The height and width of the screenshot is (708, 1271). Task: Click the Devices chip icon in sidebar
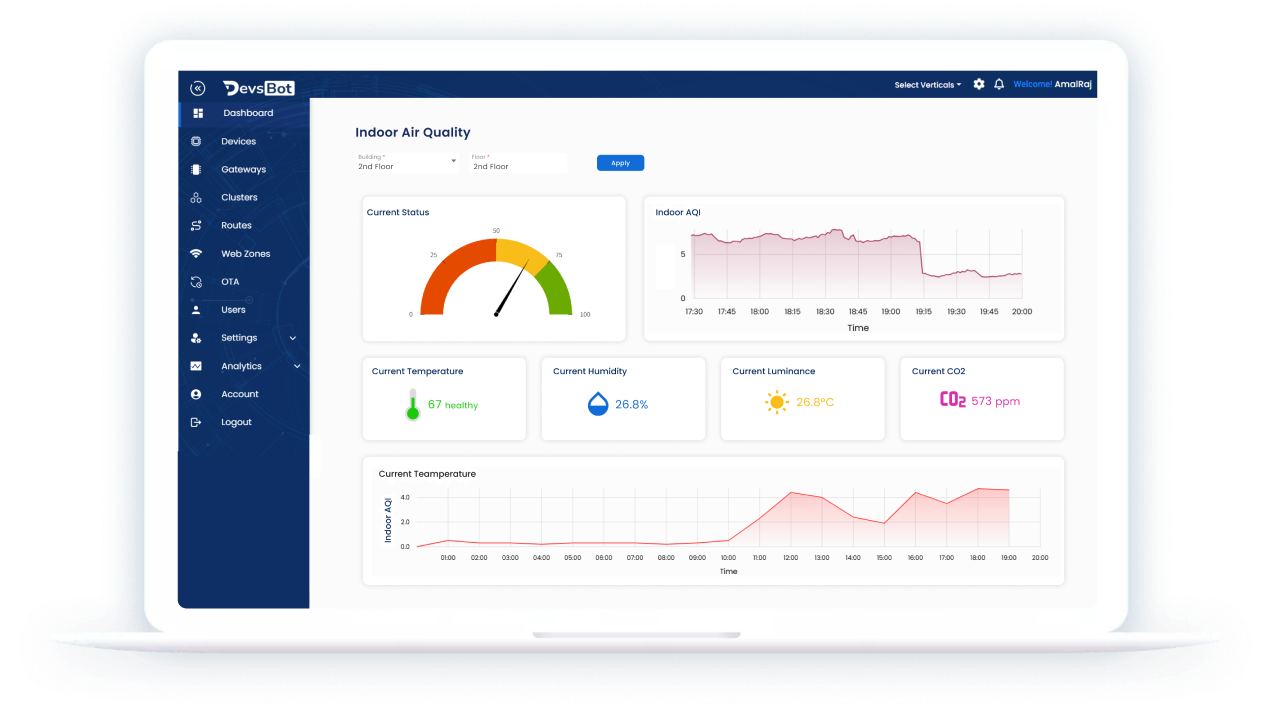coord(196,142)
